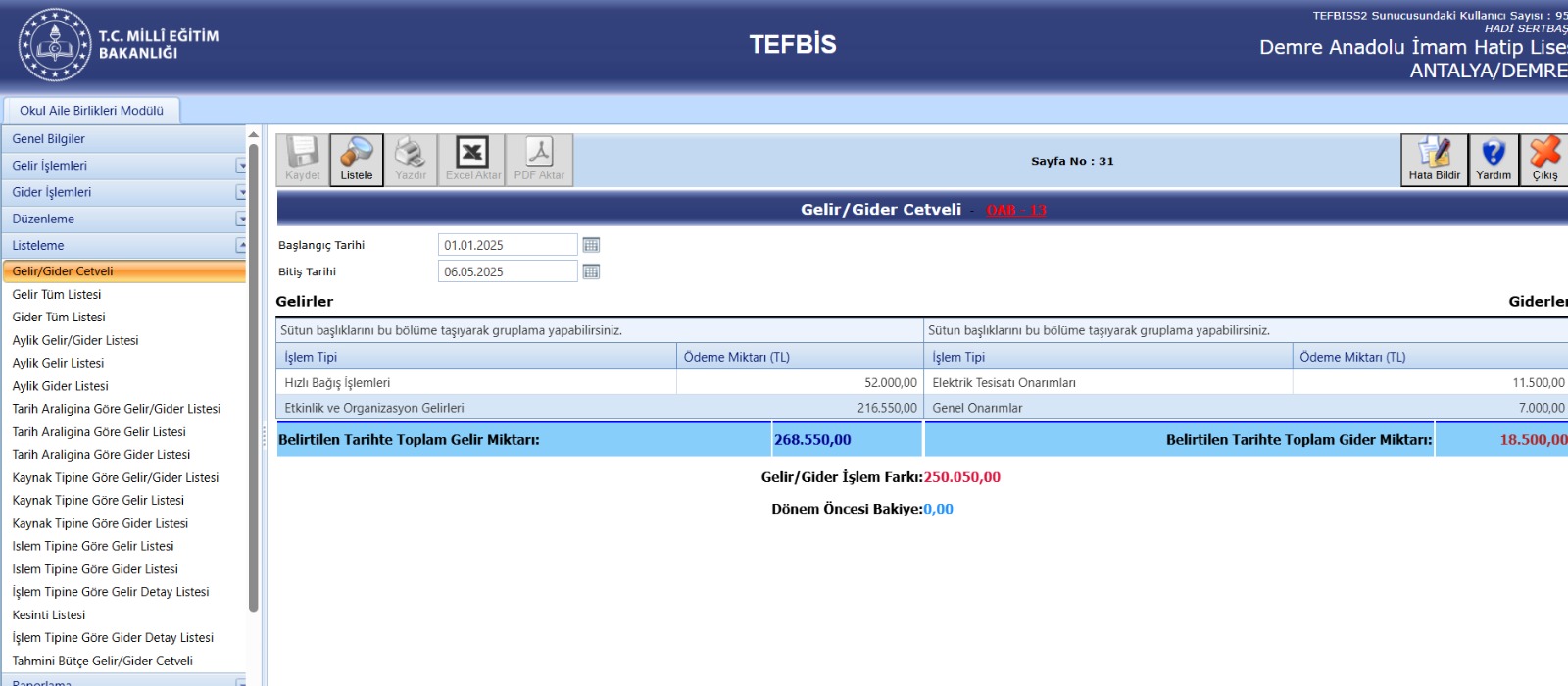Click the sidebar vertical scrollbar
Image resolution: width=1568 pixels, height=686 pixels.
click(254, 392)
